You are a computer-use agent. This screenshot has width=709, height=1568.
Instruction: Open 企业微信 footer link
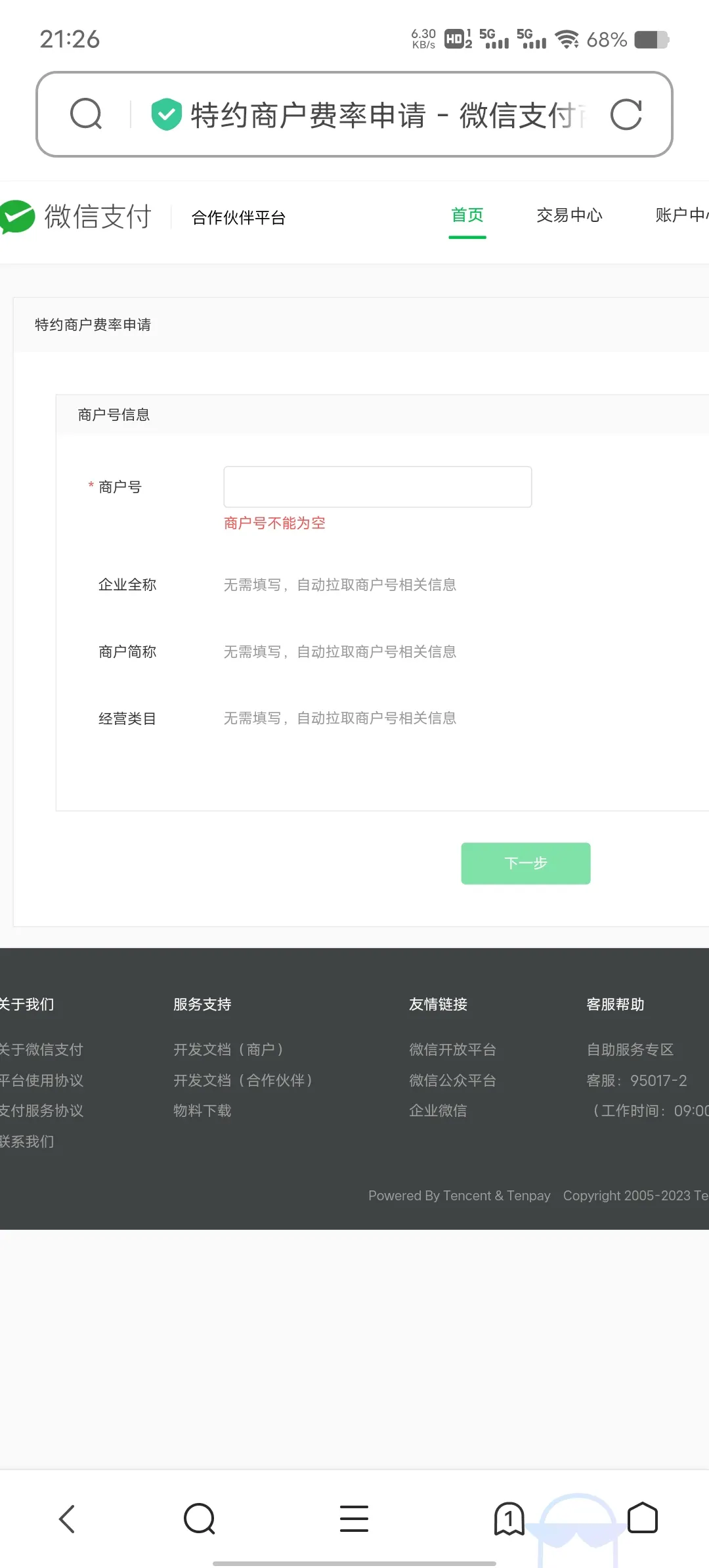(x=438, y=1110)
